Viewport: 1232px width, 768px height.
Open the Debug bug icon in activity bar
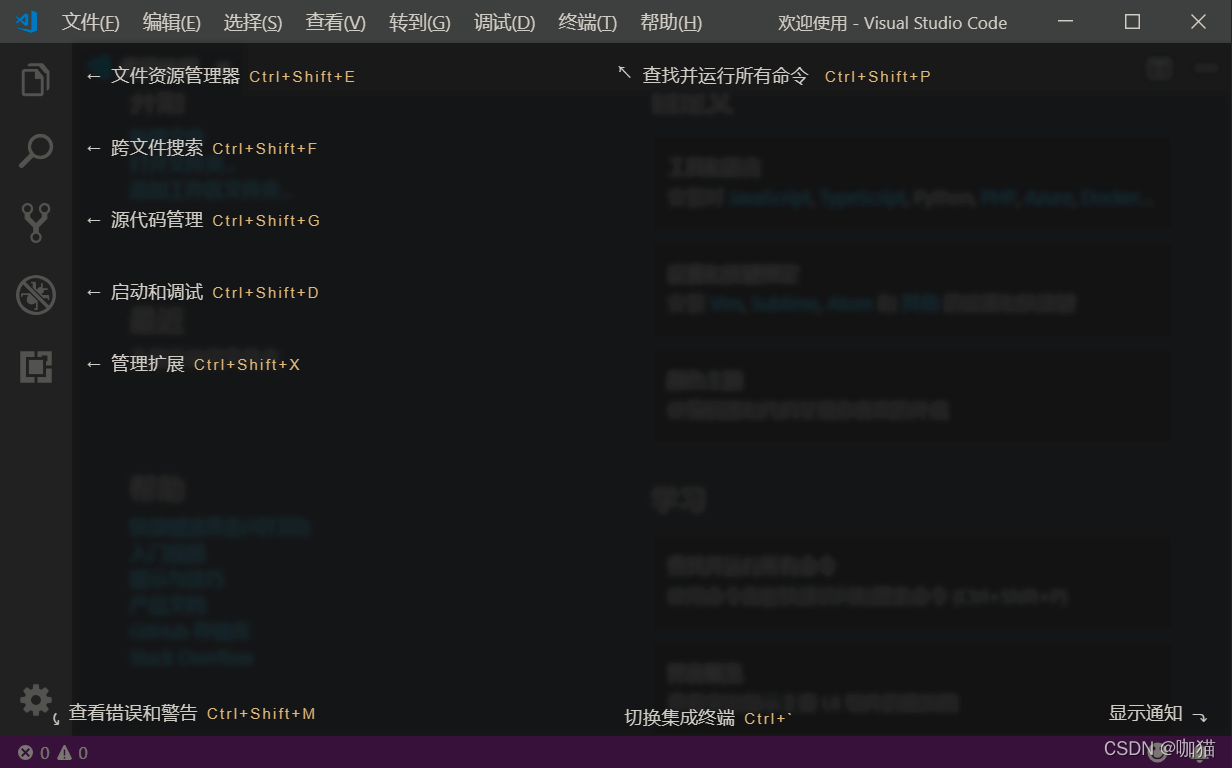point(36,295)
